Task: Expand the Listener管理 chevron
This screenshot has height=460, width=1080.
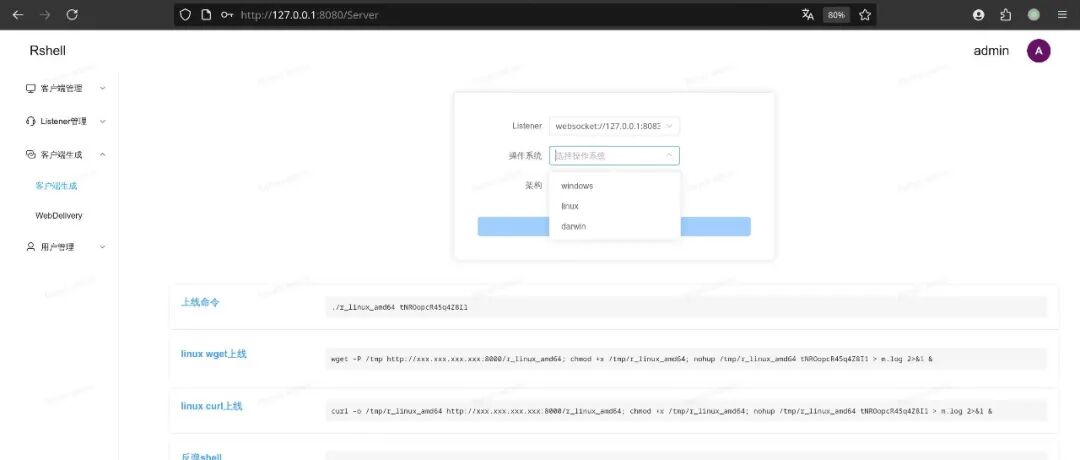Action: 103,121
